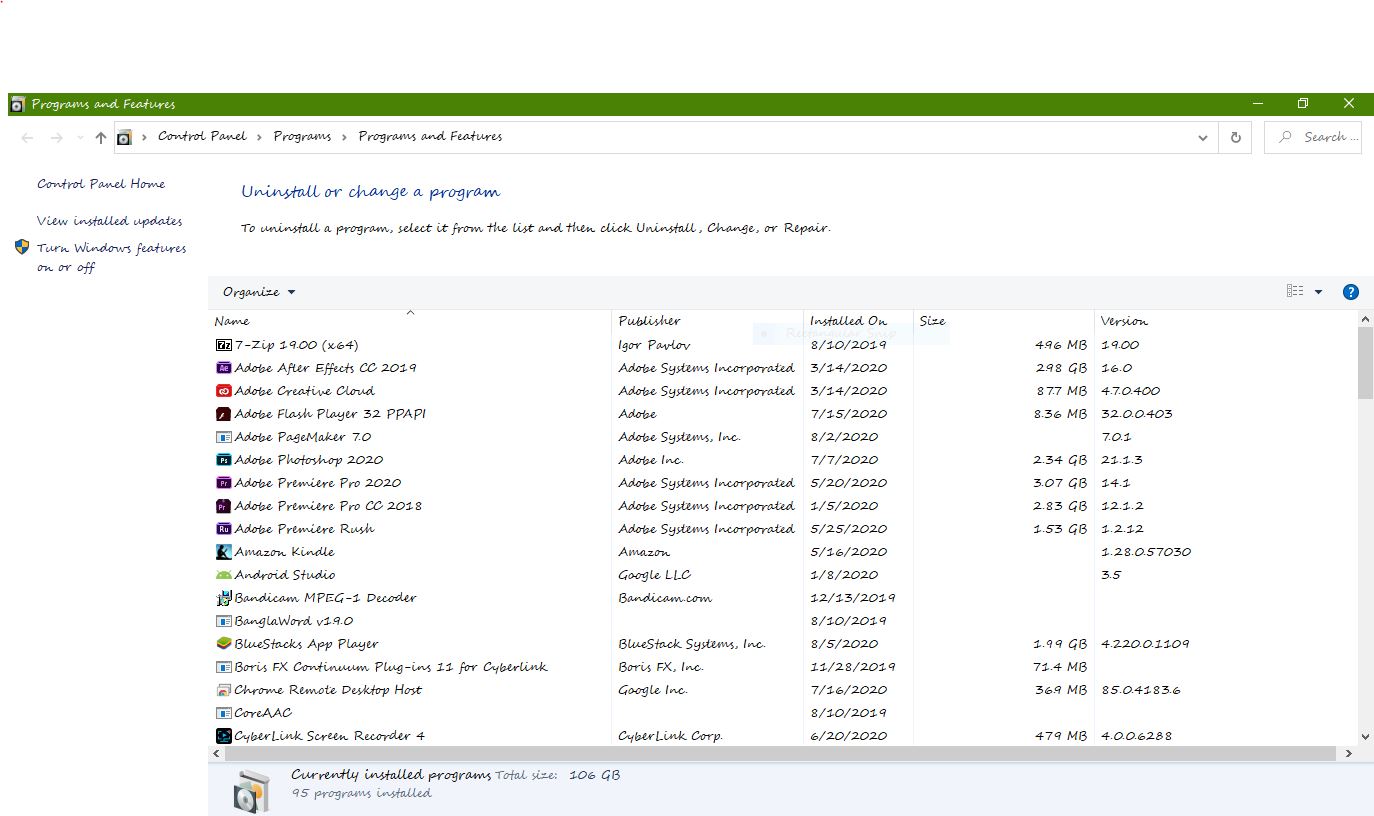
Task: Select the Chrome Remote Desktop Host icon
Action: [x=224, y=690]
